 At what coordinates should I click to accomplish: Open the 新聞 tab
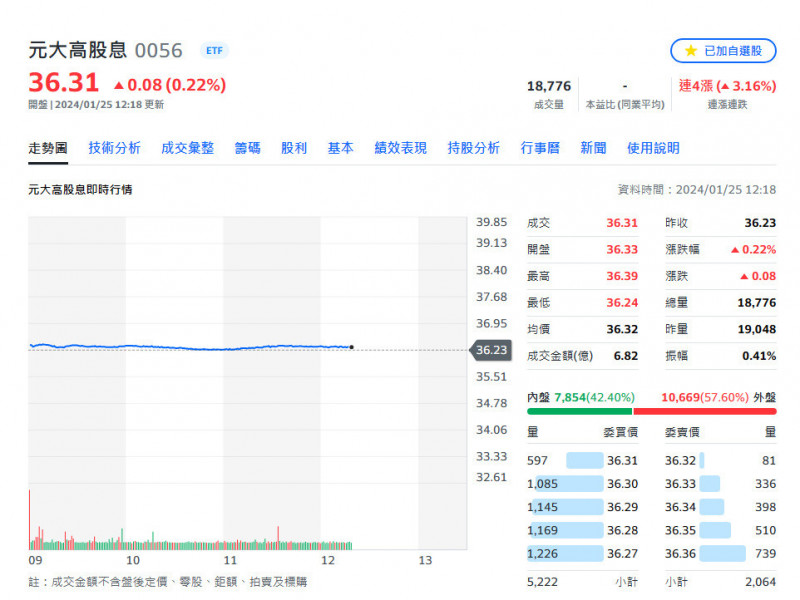point(593,148)
